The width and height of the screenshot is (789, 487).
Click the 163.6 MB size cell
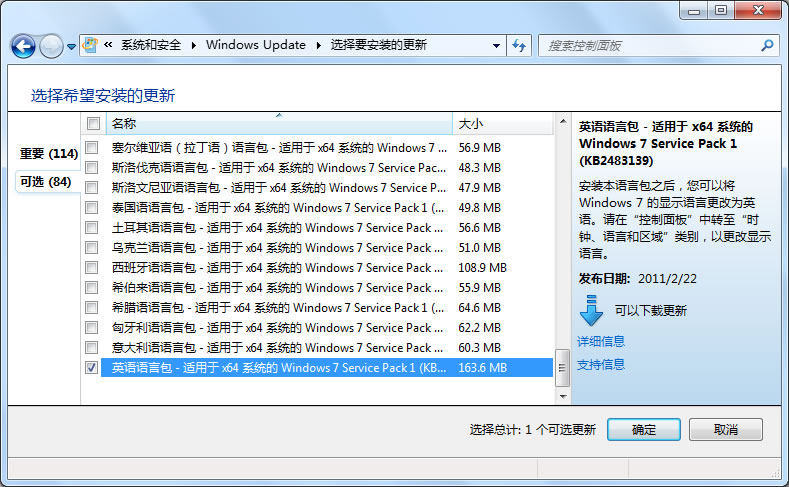click(x=482, y=368)
